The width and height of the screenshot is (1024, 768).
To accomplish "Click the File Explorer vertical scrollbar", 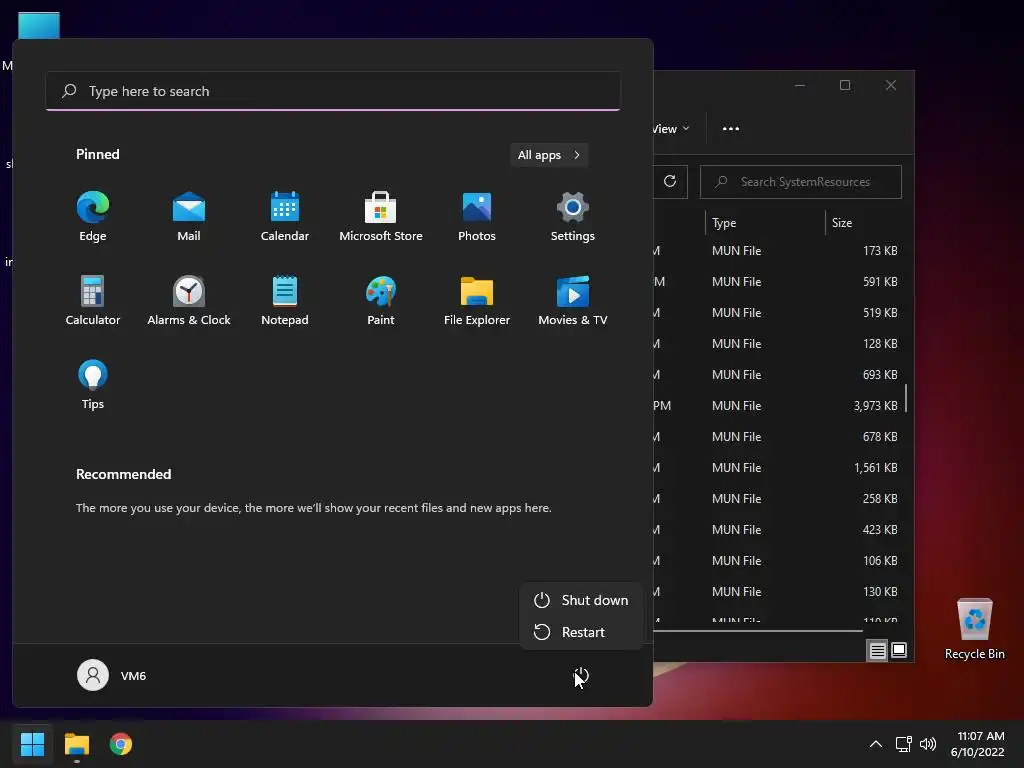I will (x=906, y=398).
